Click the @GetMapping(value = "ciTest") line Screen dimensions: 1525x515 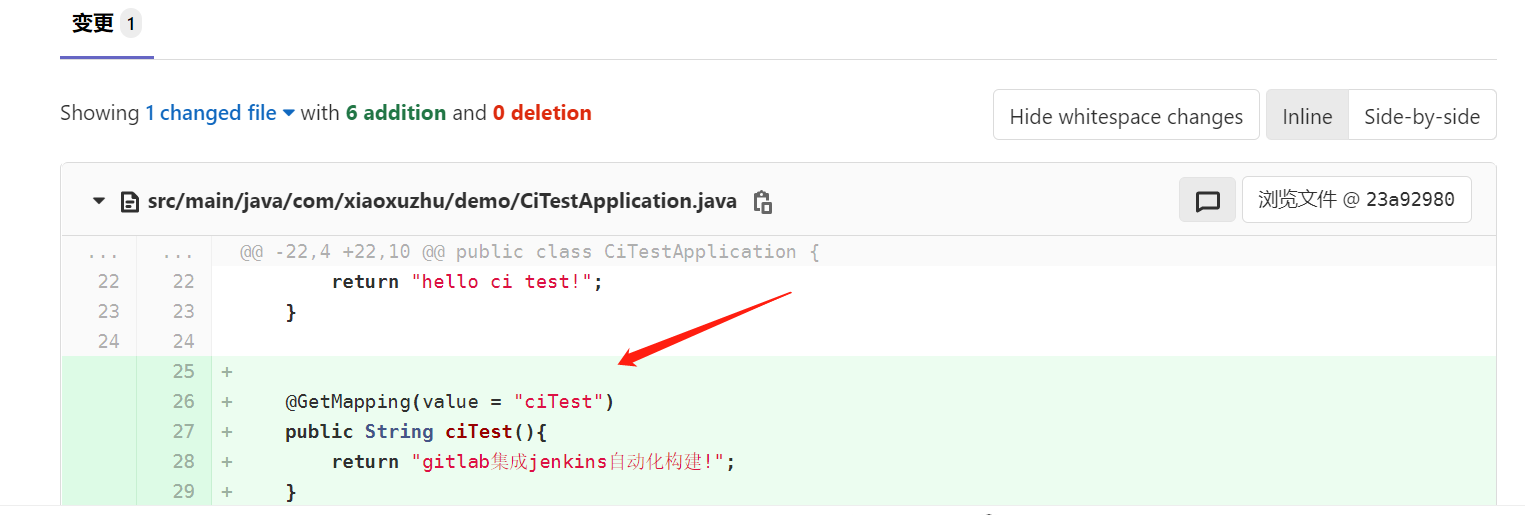coord(450,402)
